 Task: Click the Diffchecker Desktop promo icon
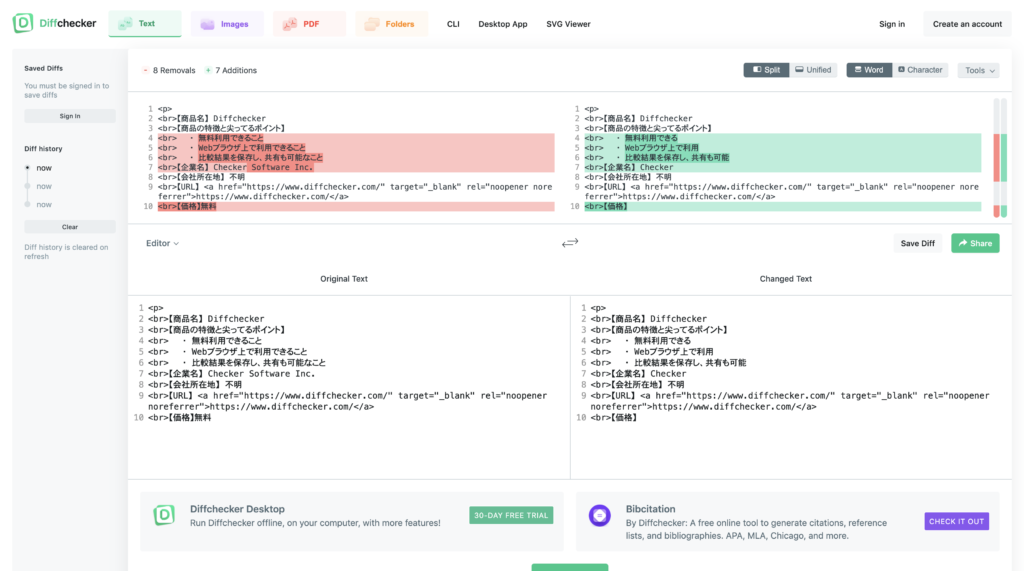click(x=164, y=515)
